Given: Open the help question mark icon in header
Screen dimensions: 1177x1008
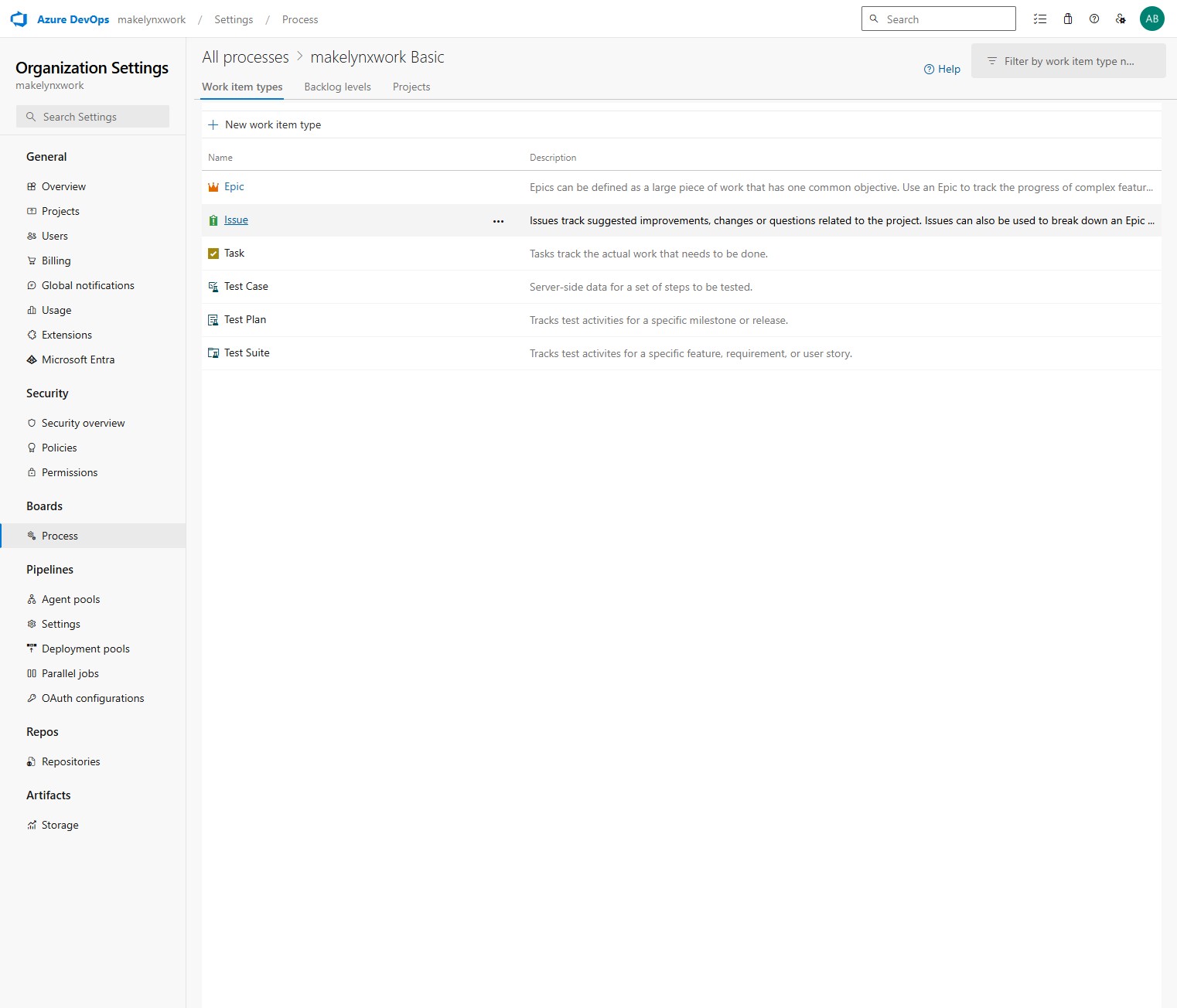Looking at the screenshot, I should pyautogui.click(x=1094, y=19).
